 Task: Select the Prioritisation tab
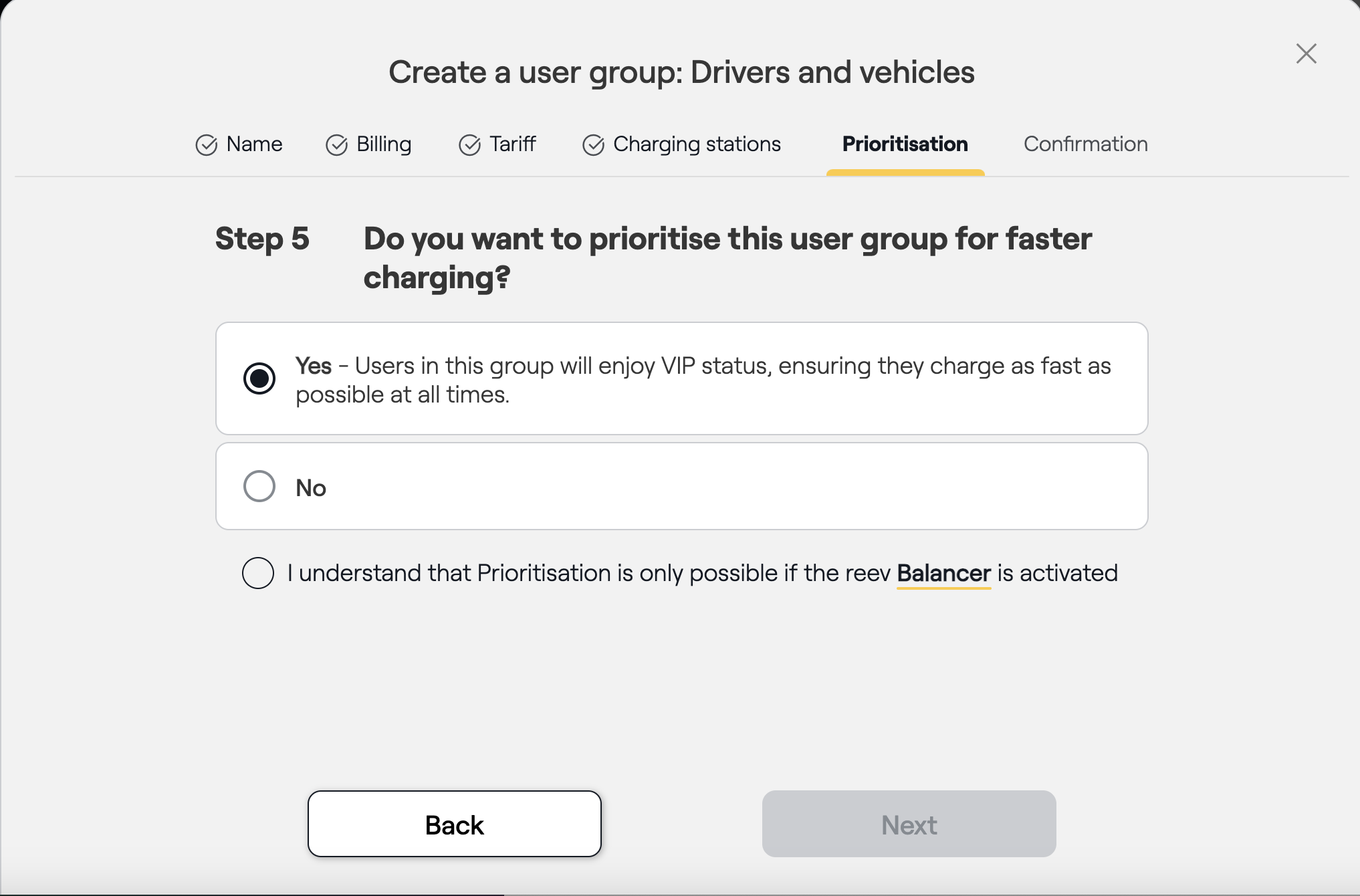point(905,144)
